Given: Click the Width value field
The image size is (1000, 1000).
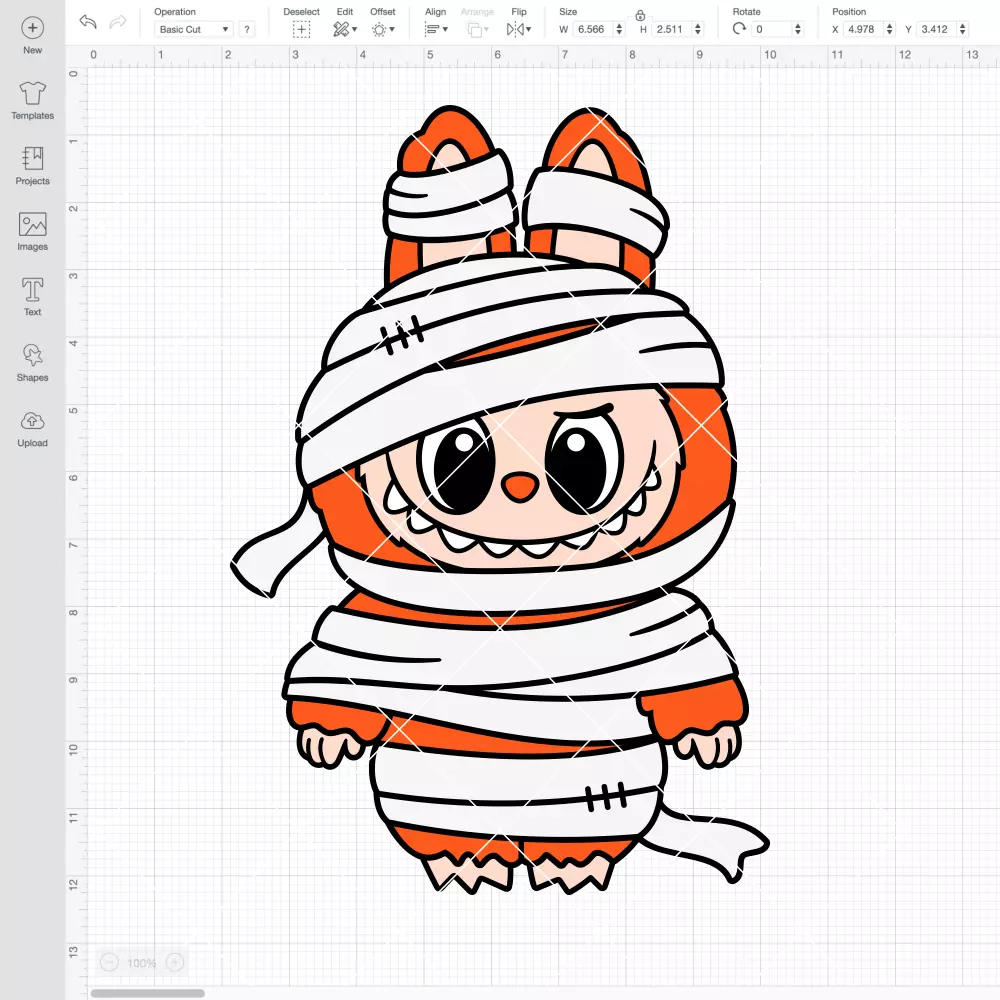Looking at the screenshot, I should (591, 29).
